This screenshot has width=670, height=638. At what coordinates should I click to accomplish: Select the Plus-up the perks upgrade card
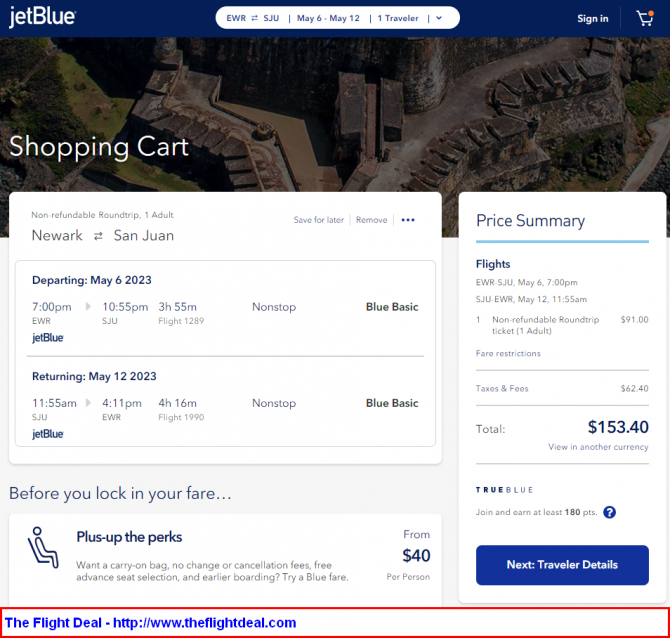point(225,559)
